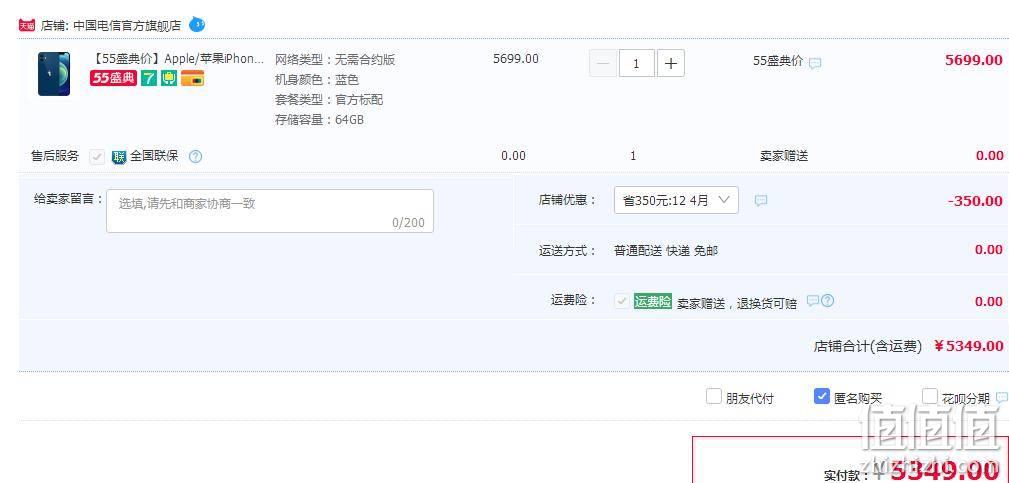This screenshot has width=1009, height=483.
Task: Click the unit price 5699.00
Action: click(516, 59)
